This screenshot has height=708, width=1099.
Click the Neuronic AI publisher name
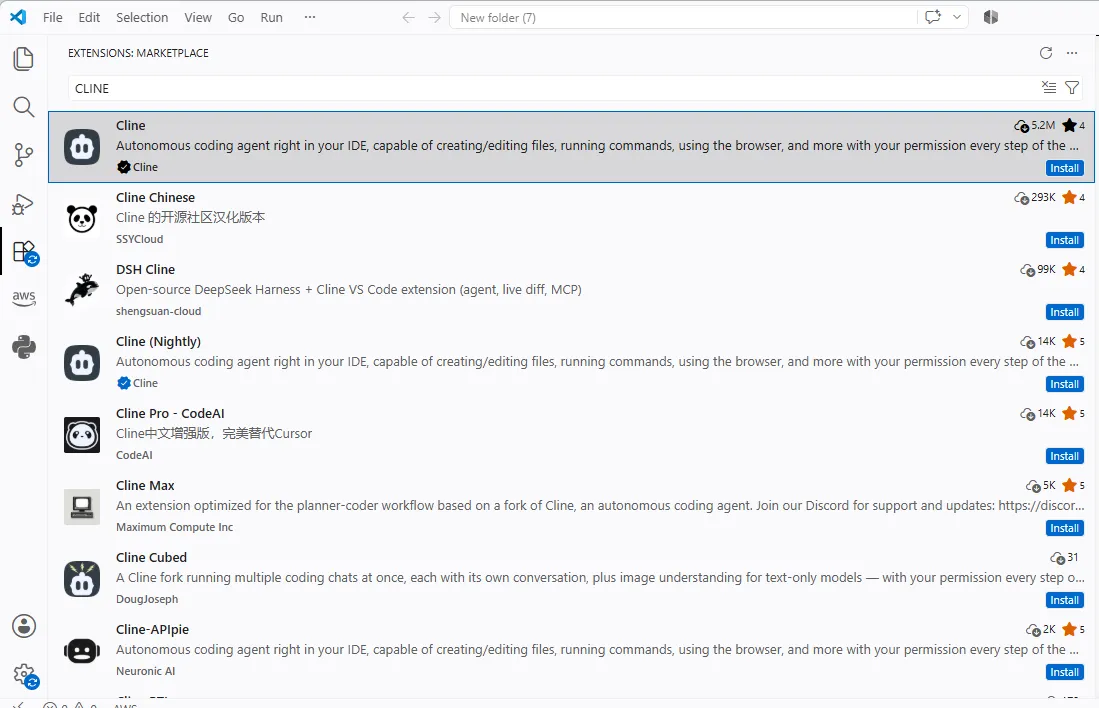146,671
